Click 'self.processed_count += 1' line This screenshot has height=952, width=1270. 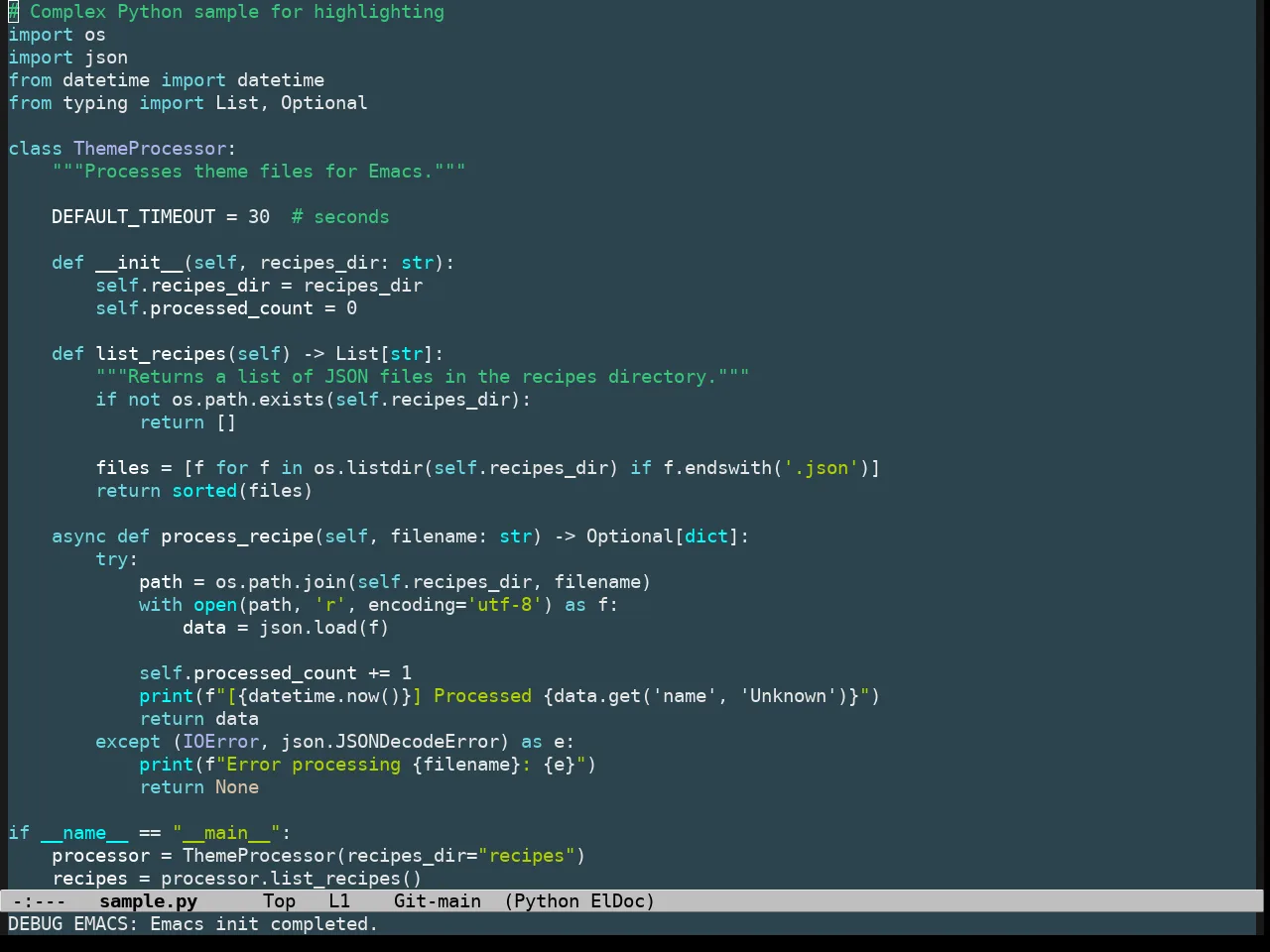276,673
